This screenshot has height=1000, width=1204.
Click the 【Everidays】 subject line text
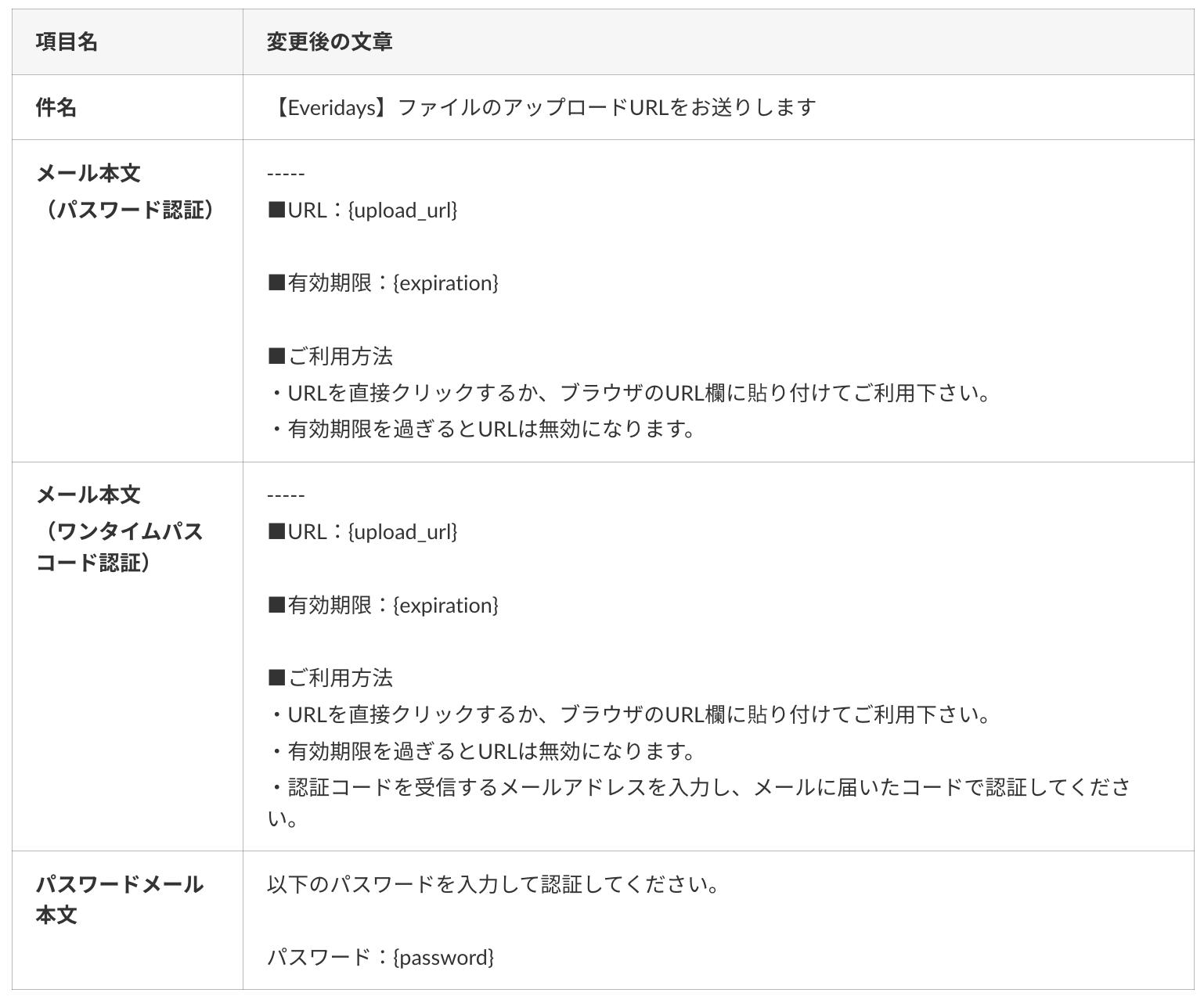pos(542,107)
